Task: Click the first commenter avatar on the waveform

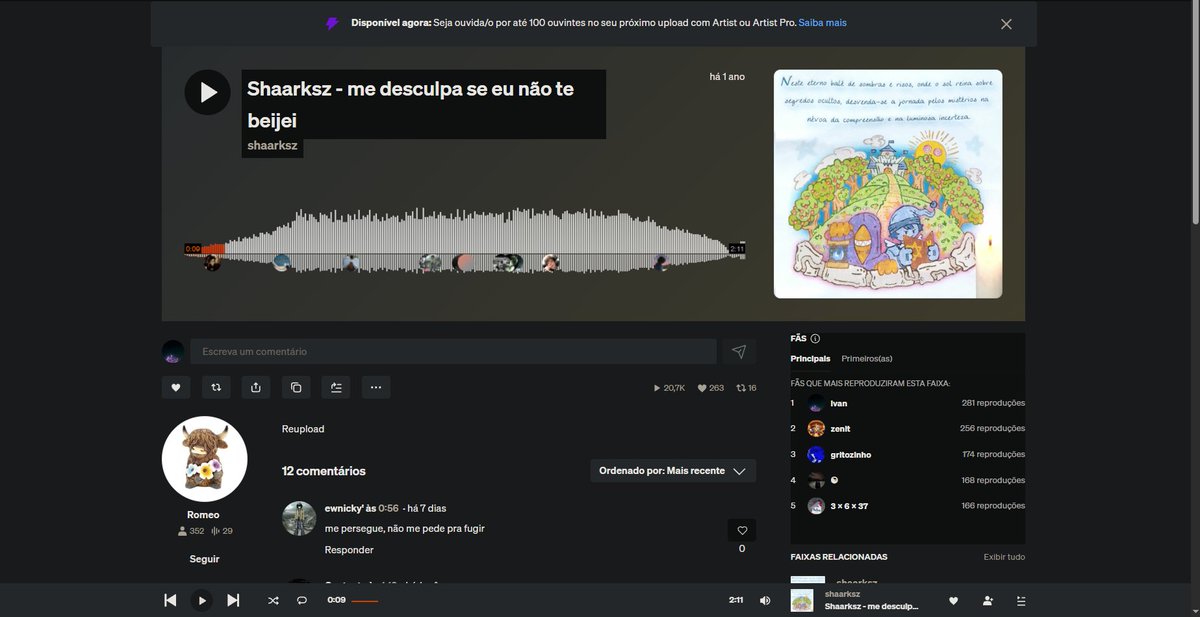Action: [212, 262]
